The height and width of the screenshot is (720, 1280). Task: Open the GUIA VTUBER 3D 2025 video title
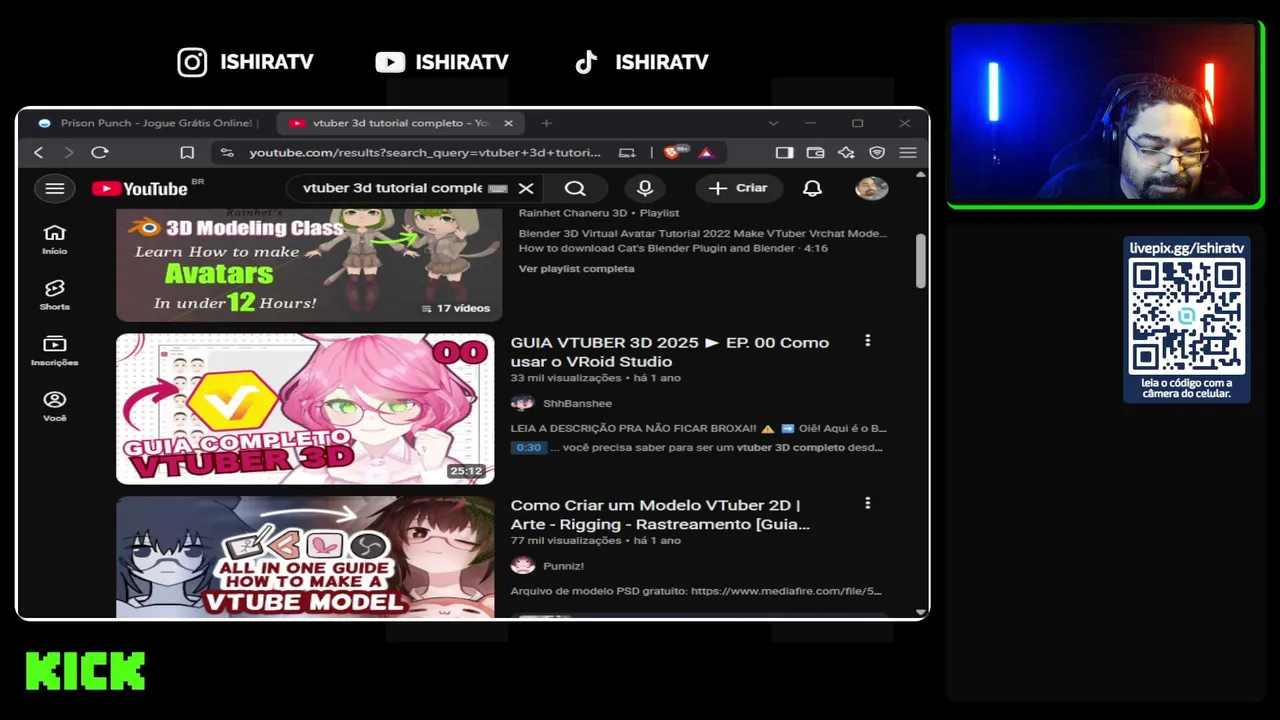pos(670,352)
